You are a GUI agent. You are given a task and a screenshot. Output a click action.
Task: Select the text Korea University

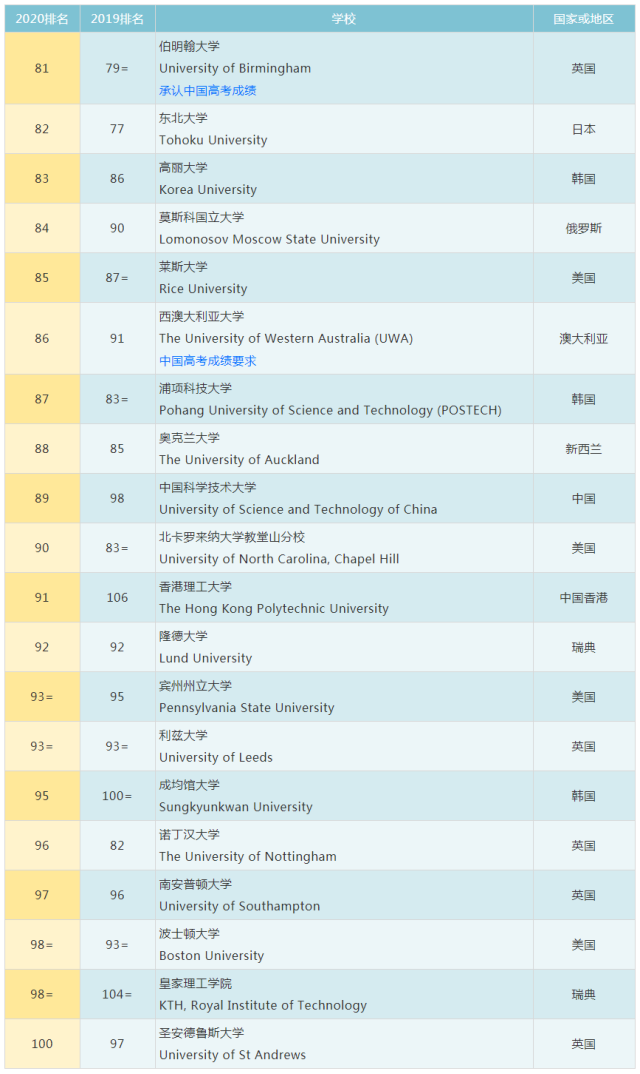click(208, 190)
